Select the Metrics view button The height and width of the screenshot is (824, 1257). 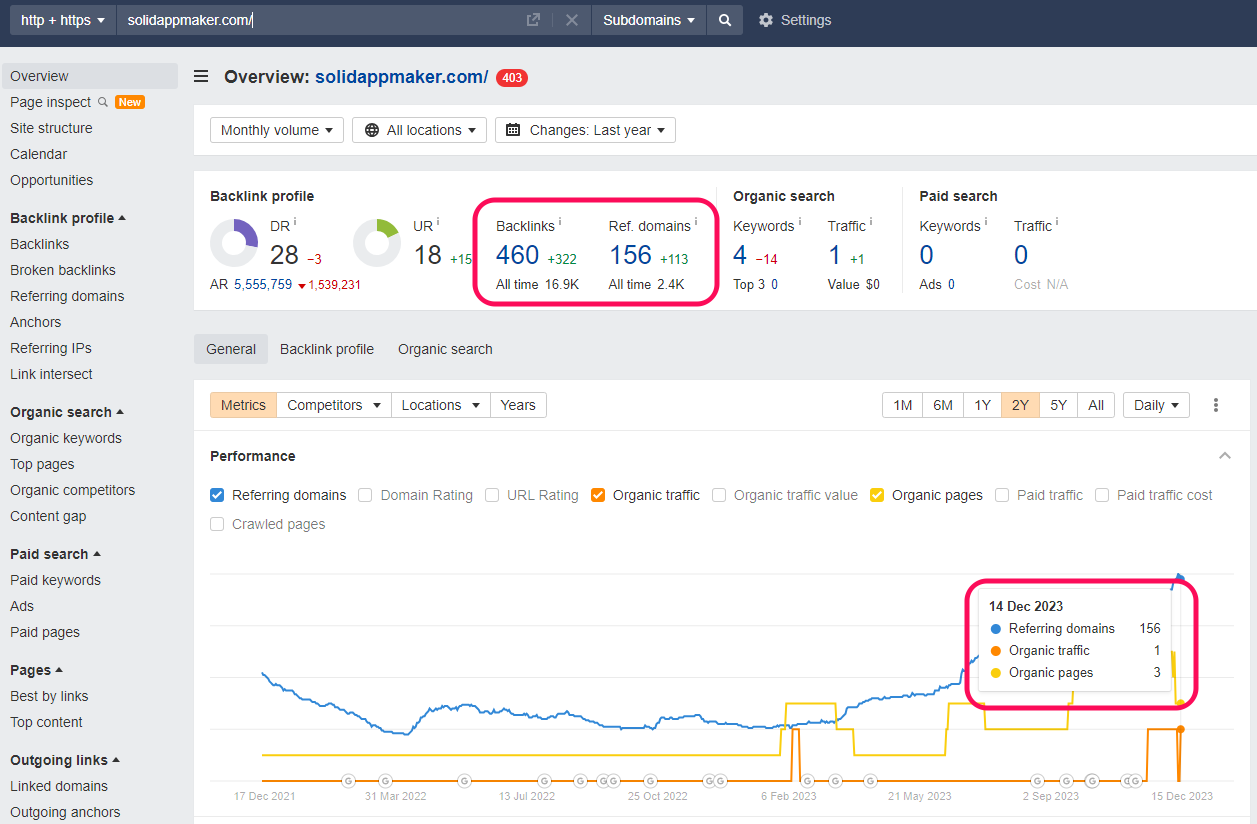243,405
